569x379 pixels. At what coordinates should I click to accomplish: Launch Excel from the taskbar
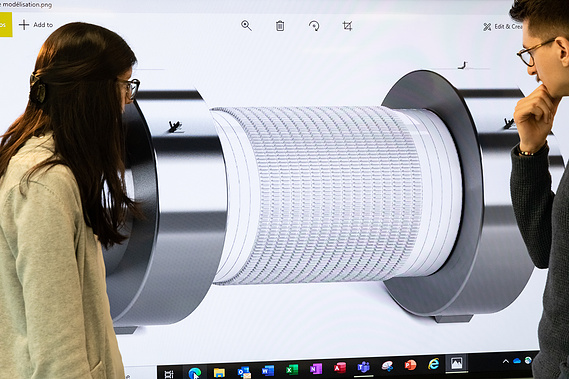(x=292, y=370)
